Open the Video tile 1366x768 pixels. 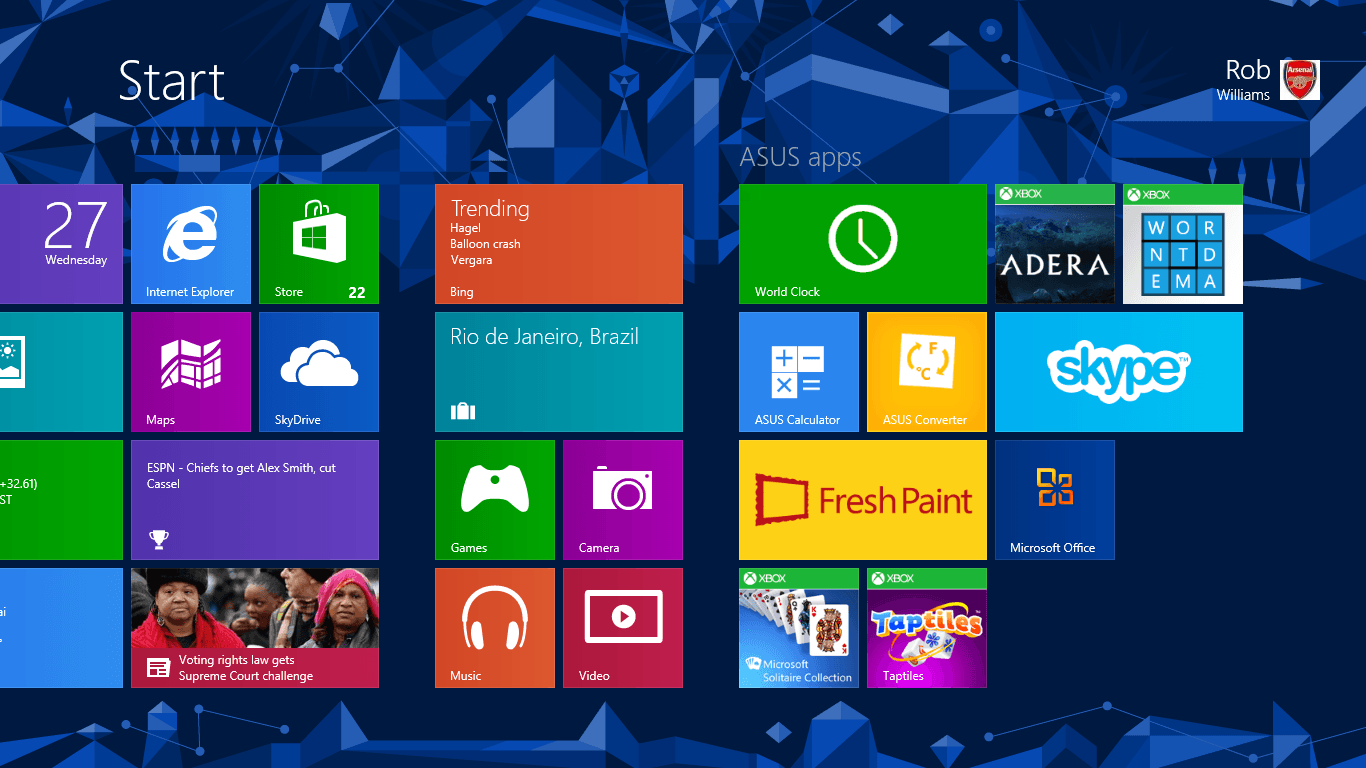click(623, 627)
